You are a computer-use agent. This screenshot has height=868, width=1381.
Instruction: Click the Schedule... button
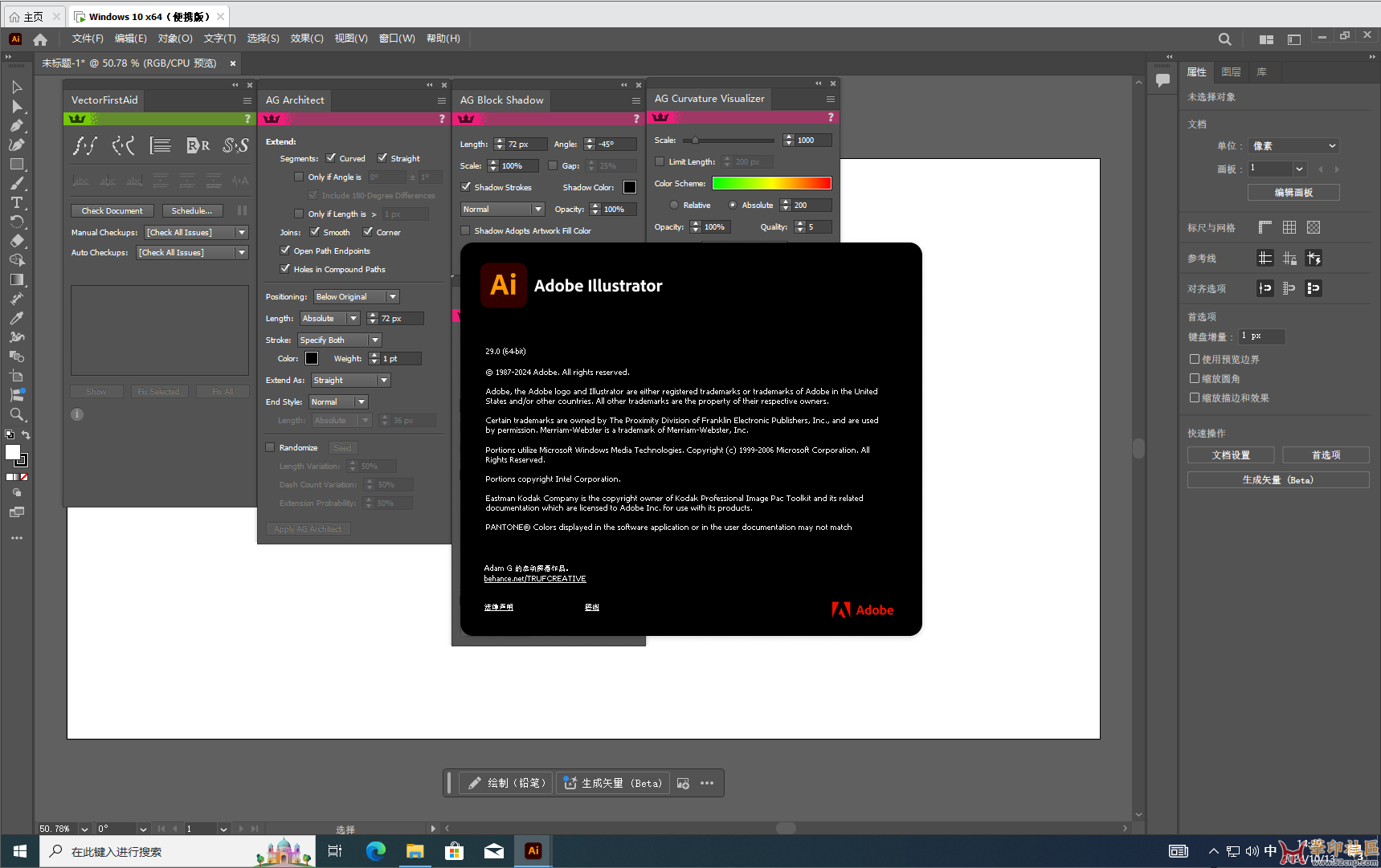192,210
